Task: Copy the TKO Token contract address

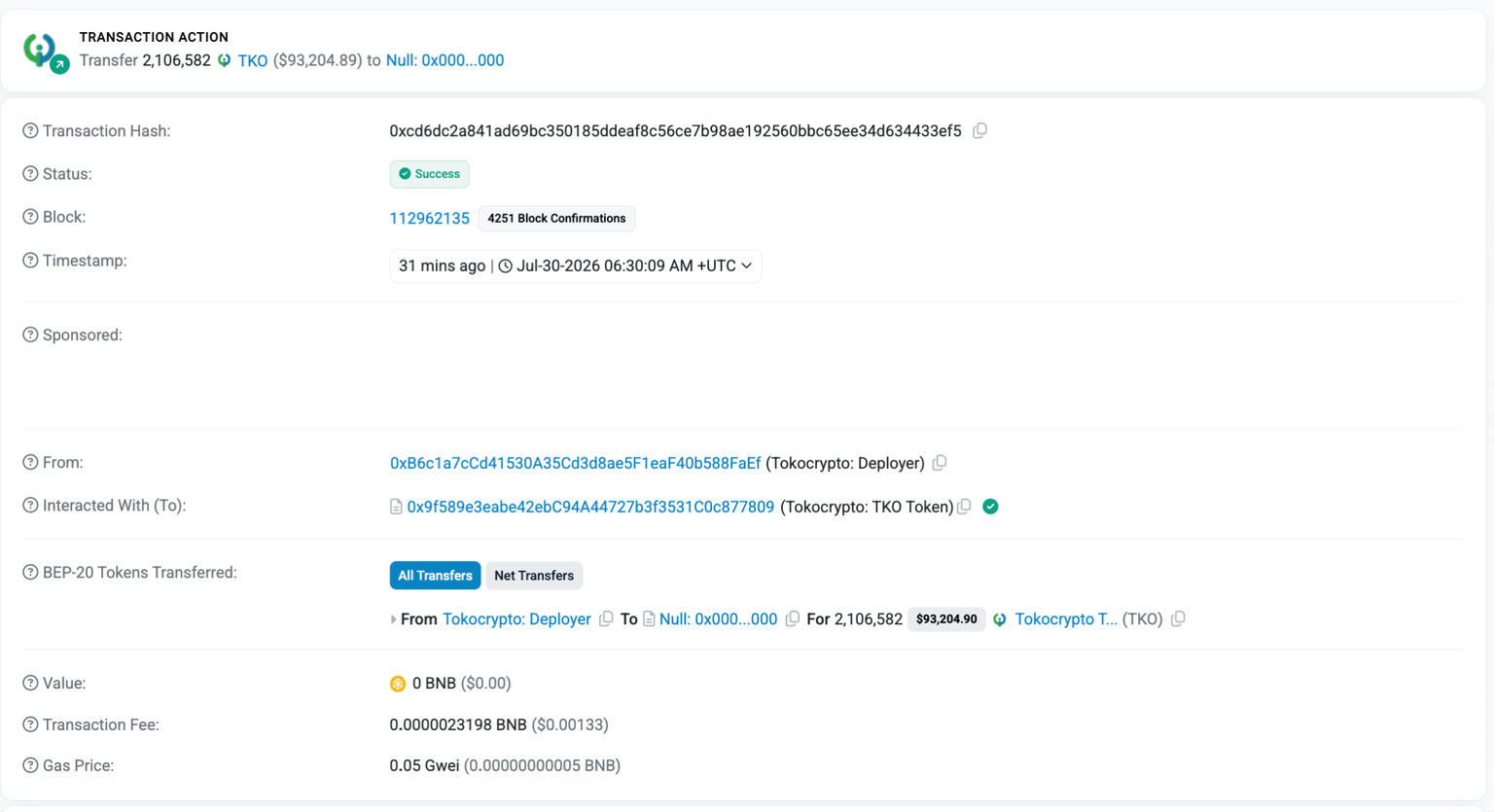Action: click(964, 507)
